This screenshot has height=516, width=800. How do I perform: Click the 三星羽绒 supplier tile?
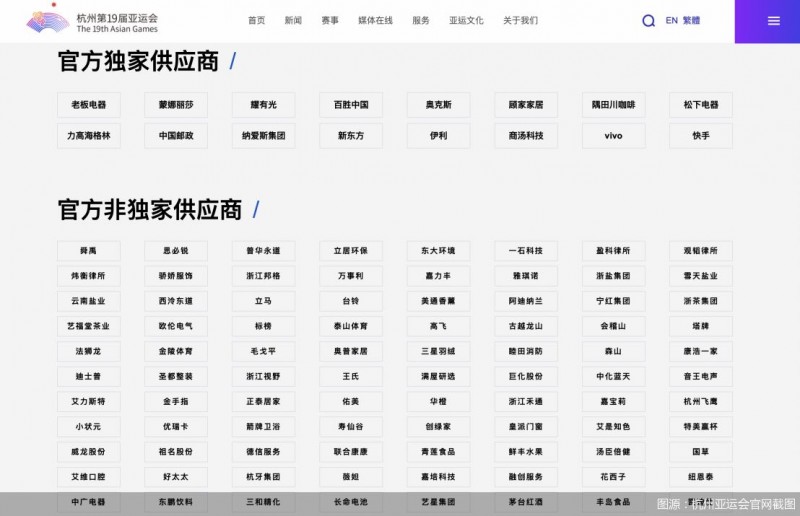click(438, 351)
